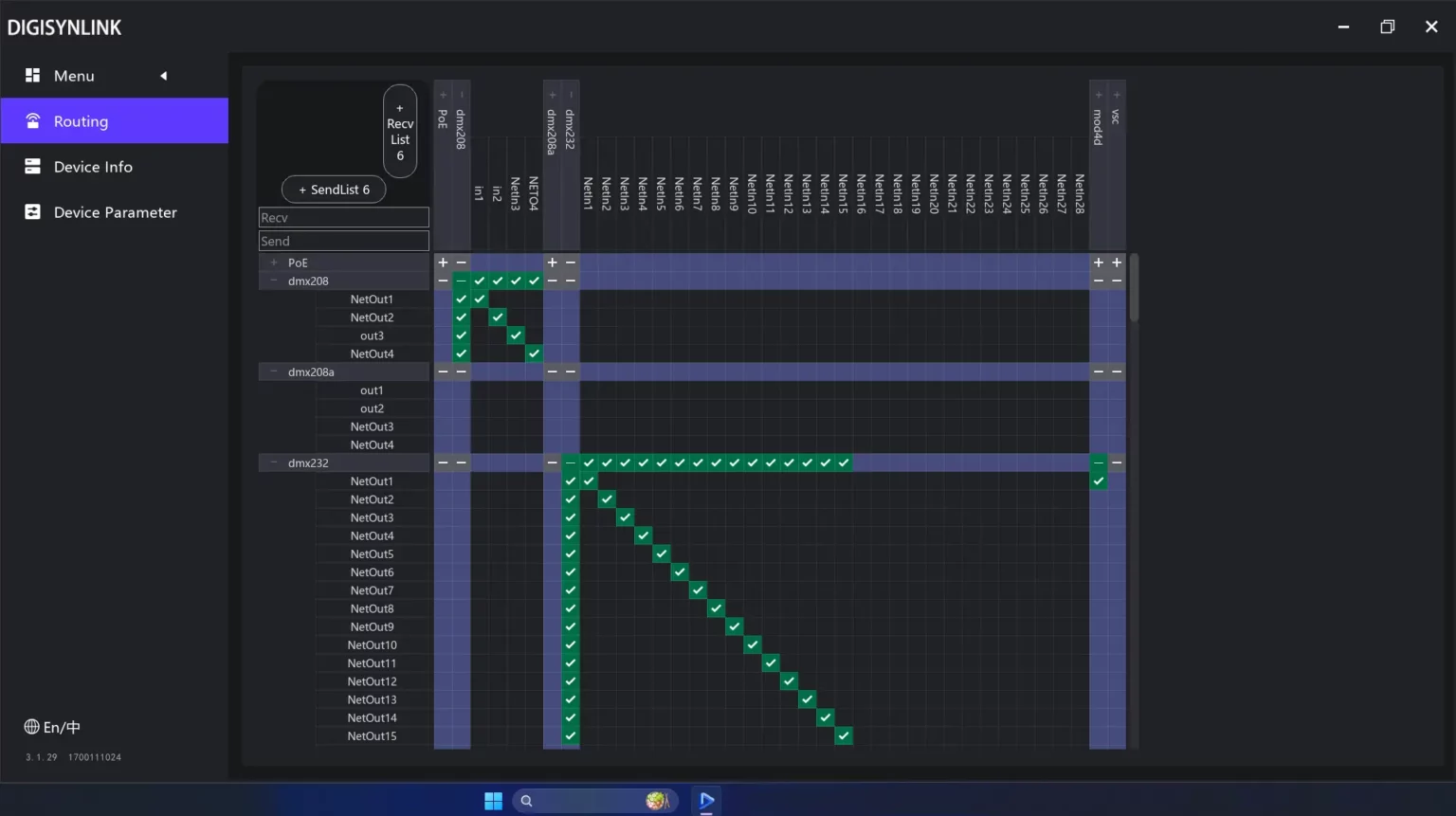Click the + SendList 6 button
This screenshot has height=816, width=1456.
pos(334,190)
